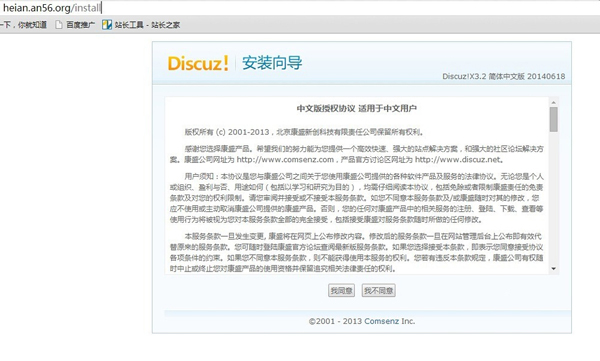
Task: Click the license scrollbar down arrow
Action: 553,269
